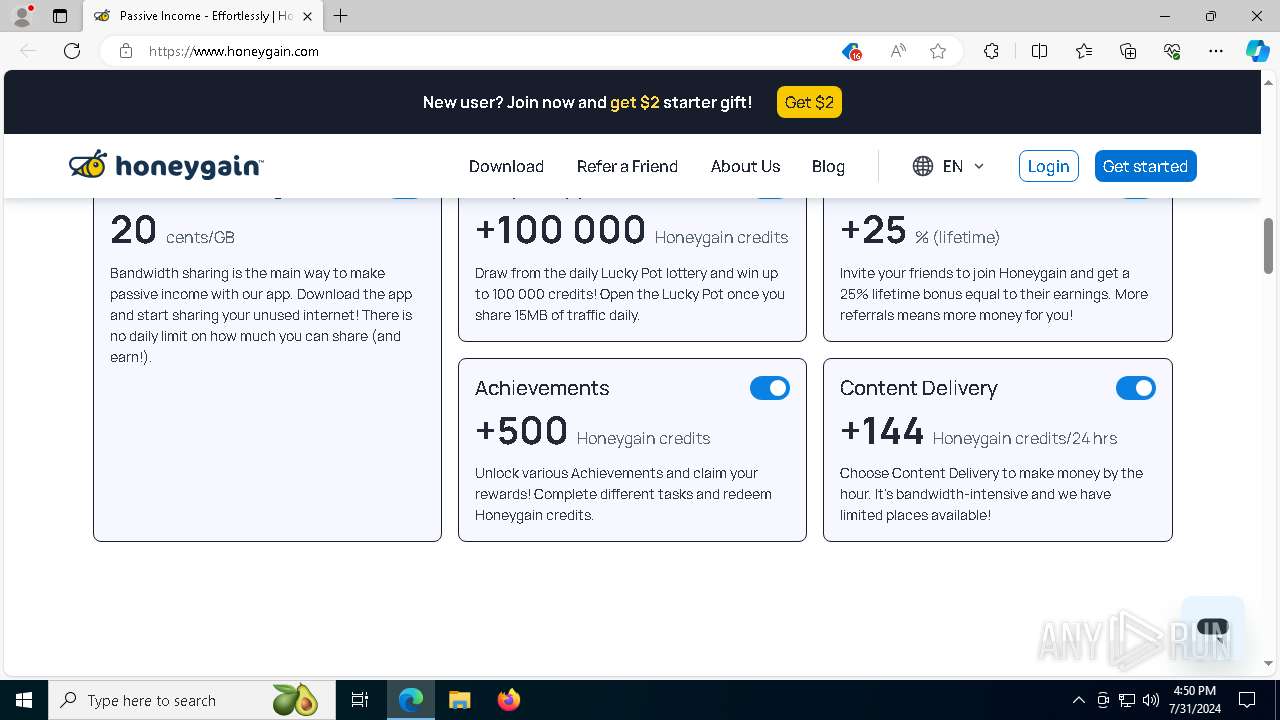Open the About Us page
The width and height of the screenshot is (1280, 720).
click(745, 166)
